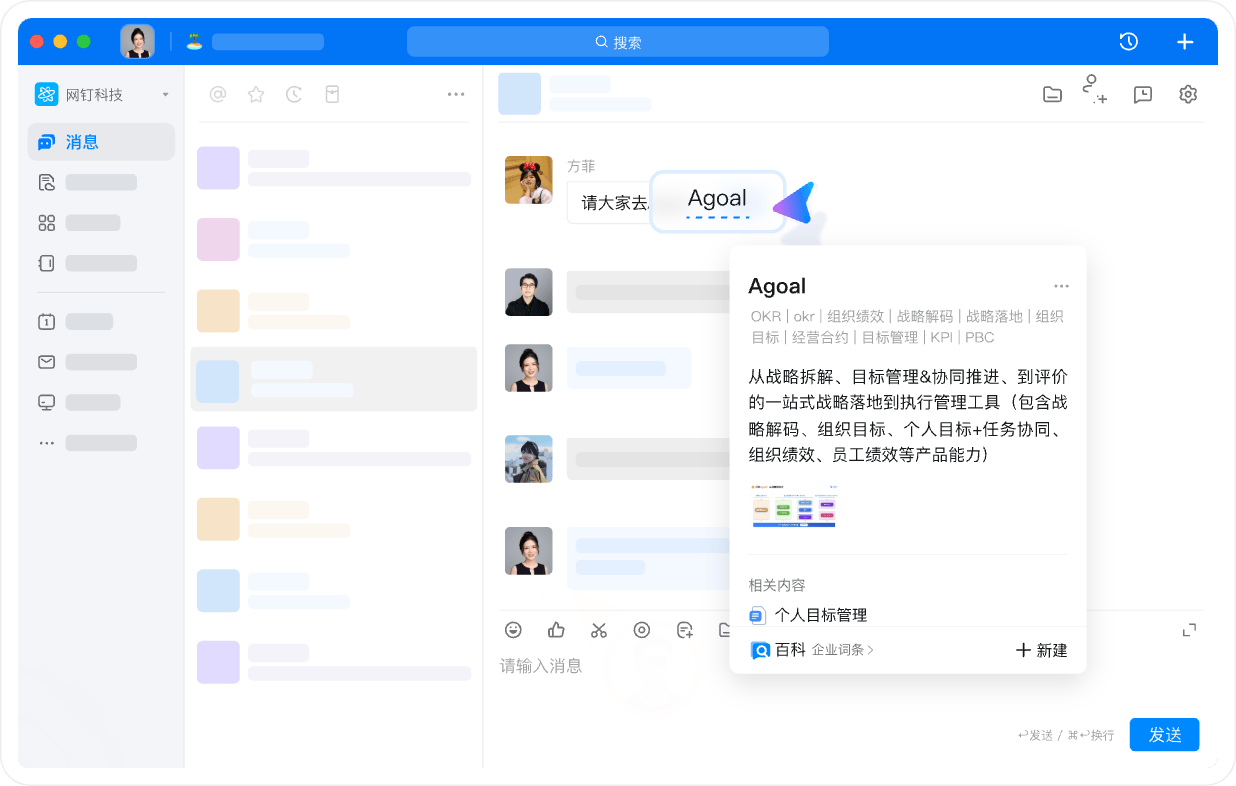Open the four-square workbench sidebar icon
Screen dimensions: 1236x786
pyautogui.click(x=46, y=223)
